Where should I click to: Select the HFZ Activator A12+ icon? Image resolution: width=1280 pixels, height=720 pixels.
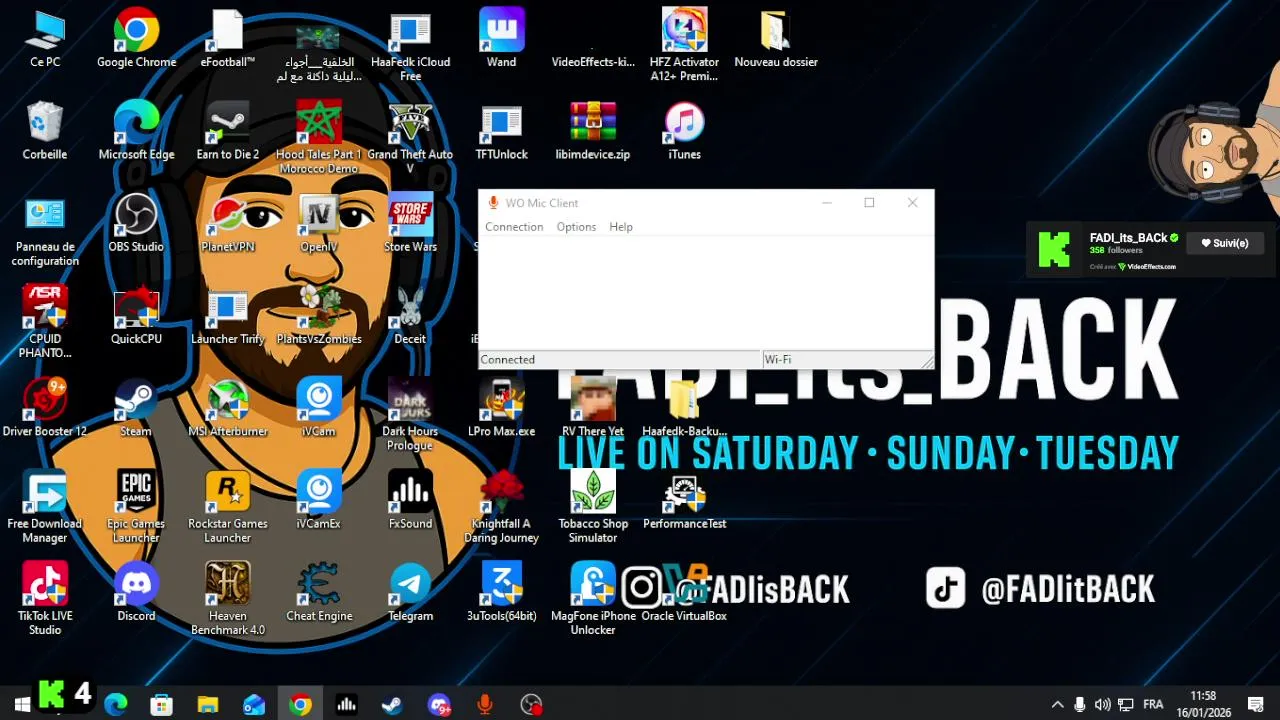click(684, 46)
